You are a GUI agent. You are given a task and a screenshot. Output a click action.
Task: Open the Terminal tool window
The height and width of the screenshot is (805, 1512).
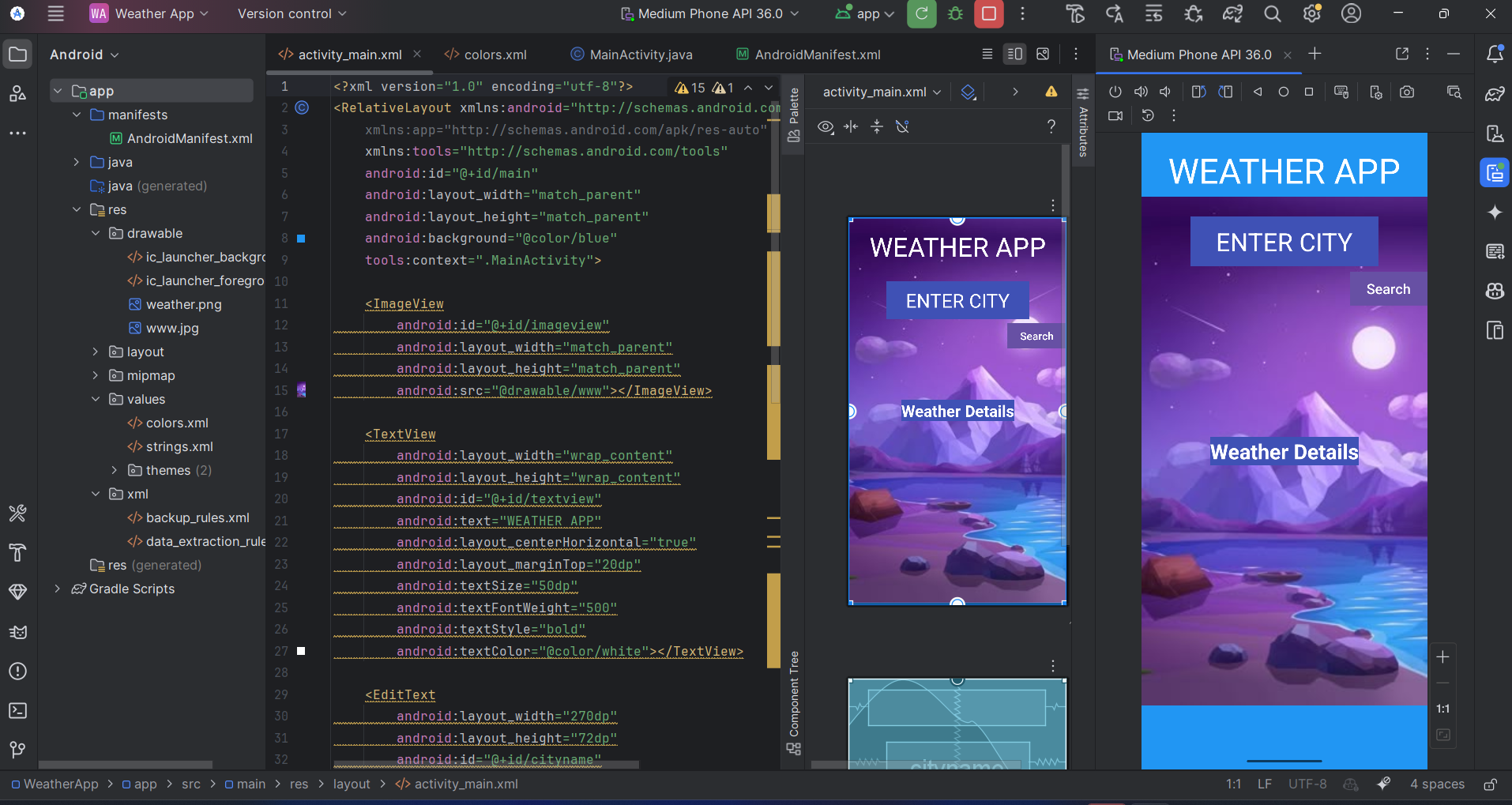[17, 710]
